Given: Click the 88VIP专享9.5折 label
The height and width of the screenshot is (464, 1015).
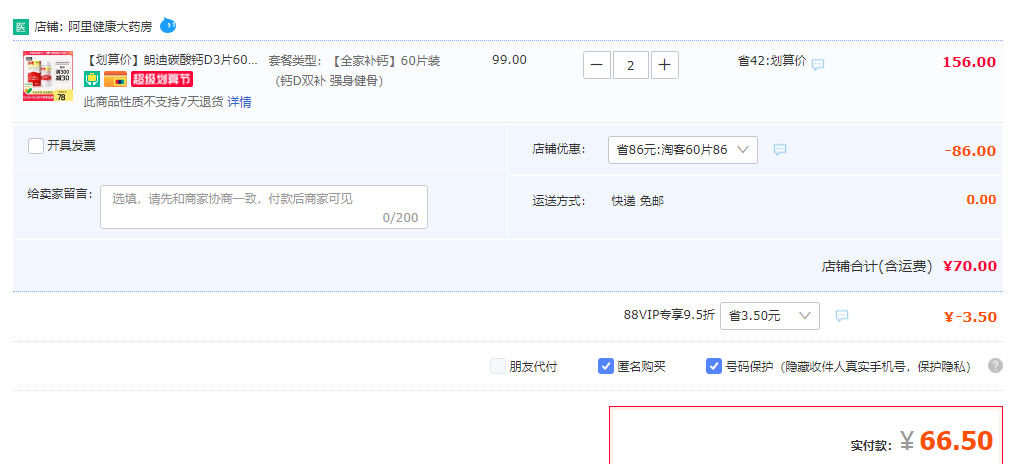Looking at the screenshot, I should [x=669, y=315].
